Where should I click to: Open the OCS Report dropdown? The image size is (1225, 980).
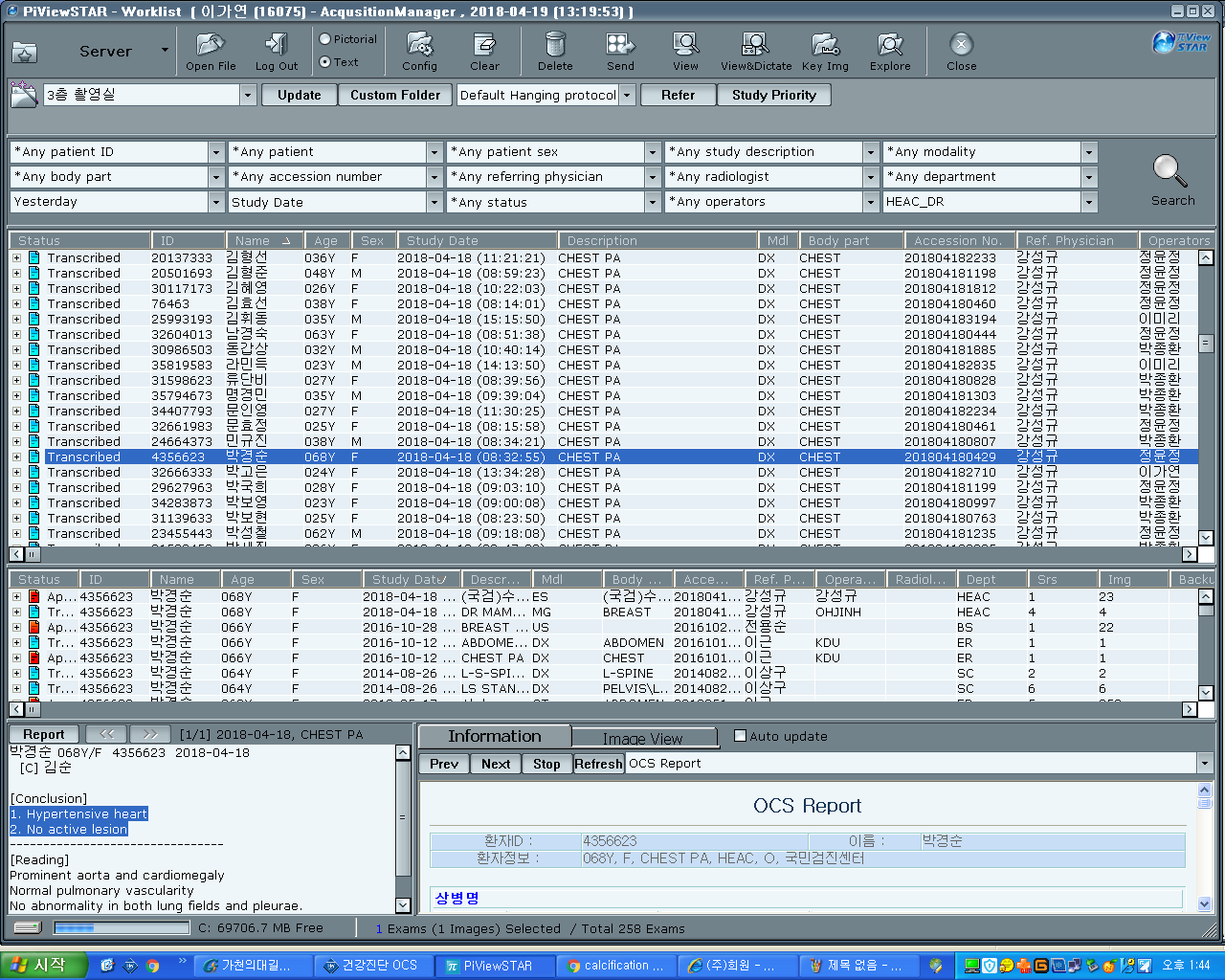1204,764
